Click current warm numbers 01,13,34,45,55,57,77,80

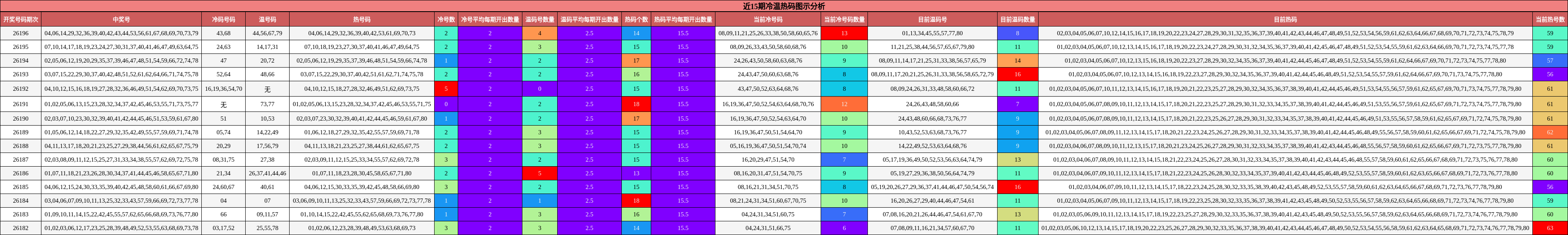933,34
